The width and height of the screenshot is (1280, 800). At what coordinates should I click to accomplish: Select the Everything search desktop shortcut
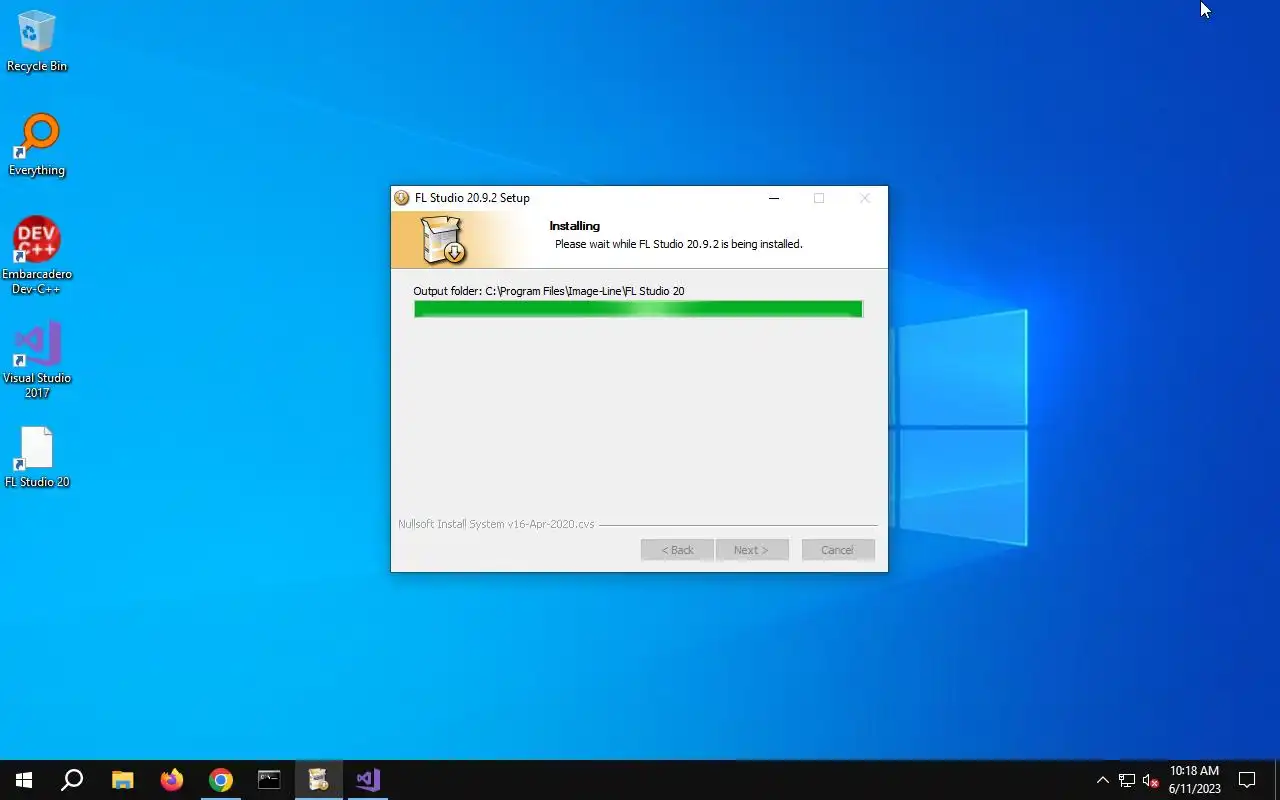37,146
